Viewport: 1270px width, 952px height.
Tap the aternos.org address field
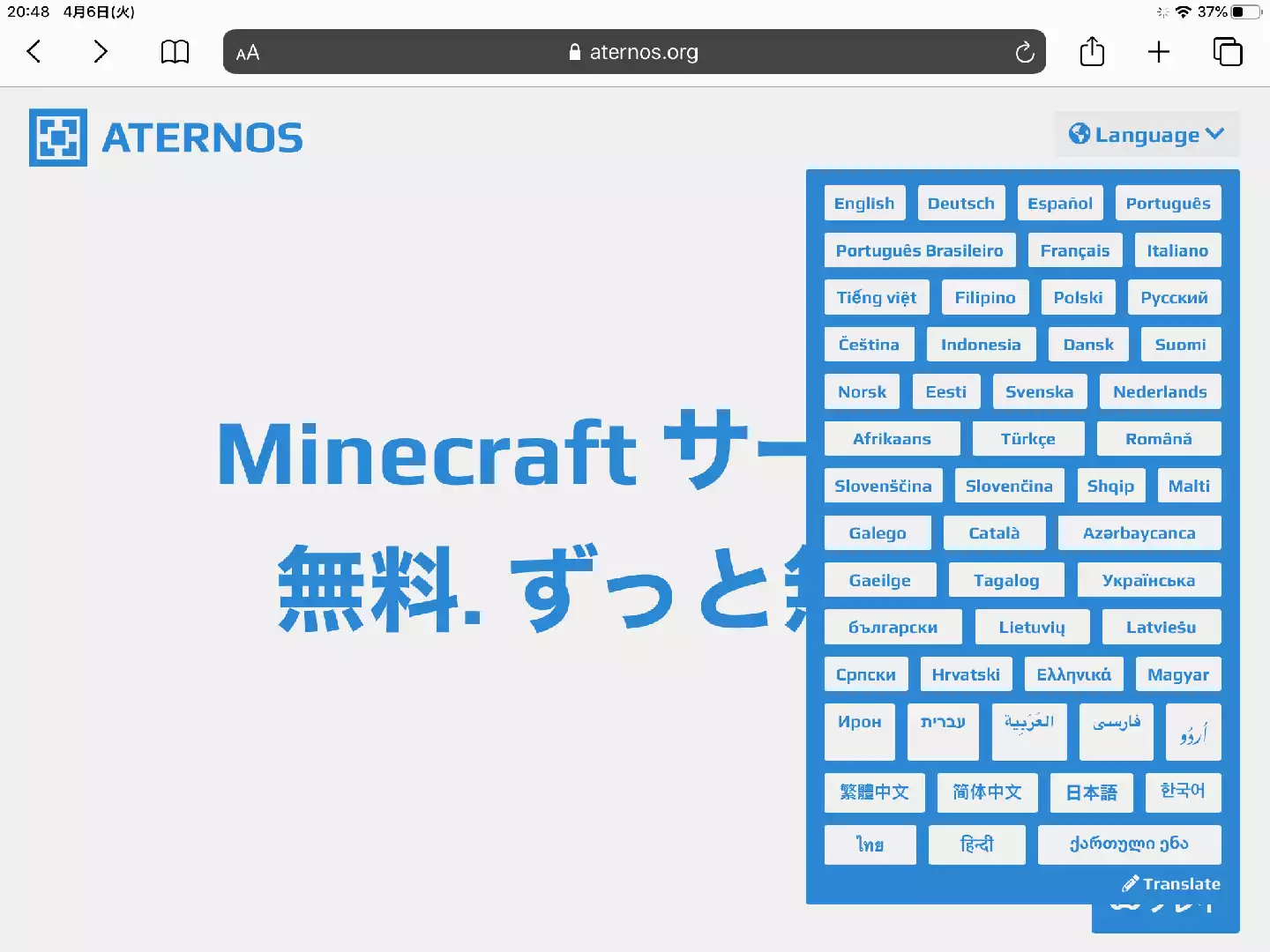pyautogui.click(x=634, y=52)
